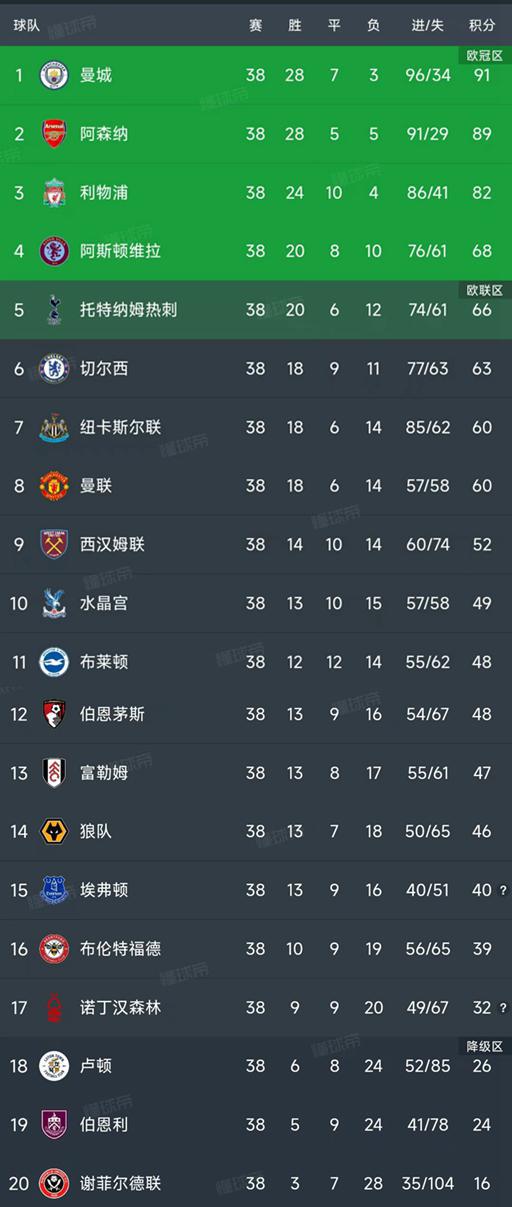Screen dimensions: 512x1207
Task: Select the Manchester United (曼联) red crest
Action: 54,486
